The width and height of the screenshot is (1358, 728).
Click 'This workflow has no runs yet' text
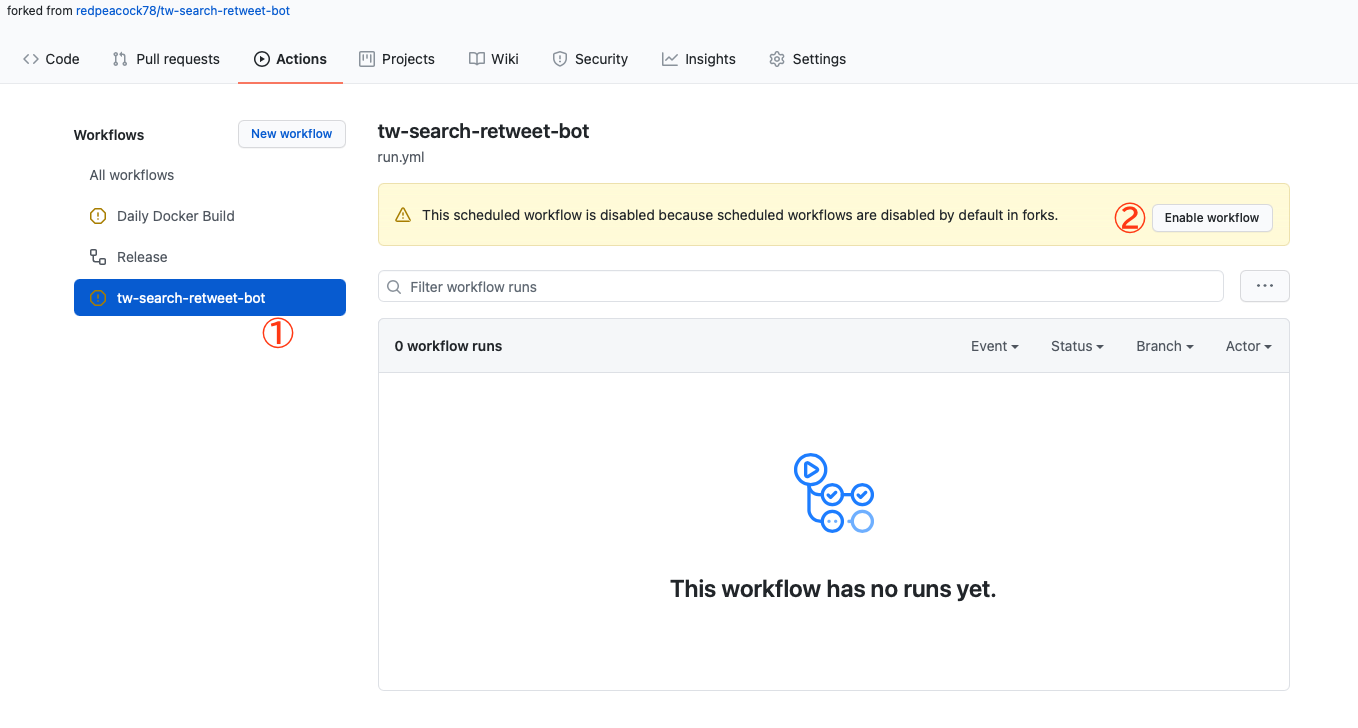pyautogui.click(x=833, y=589)
